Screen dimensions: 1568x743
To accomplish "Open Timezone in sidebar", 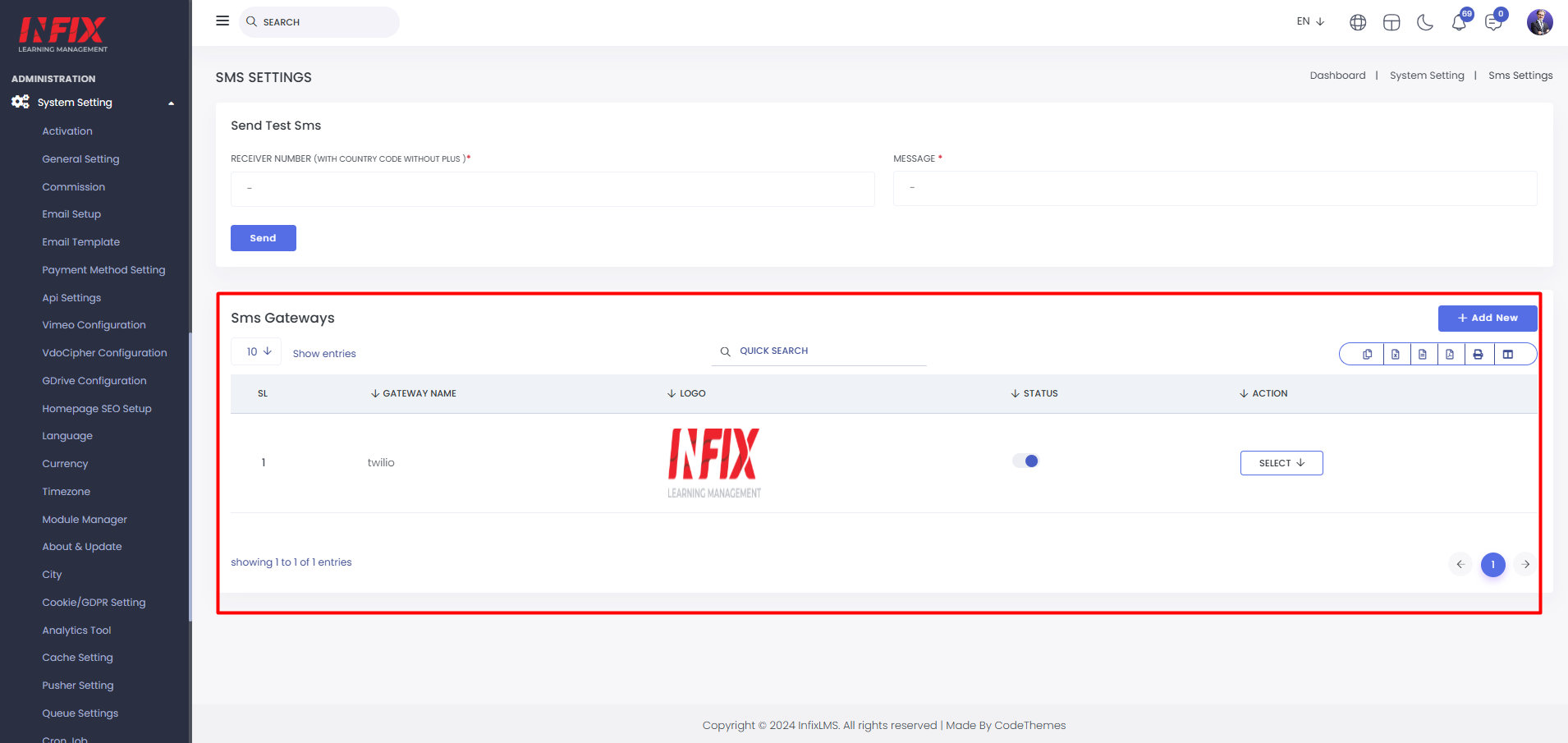I will point(66,492).
